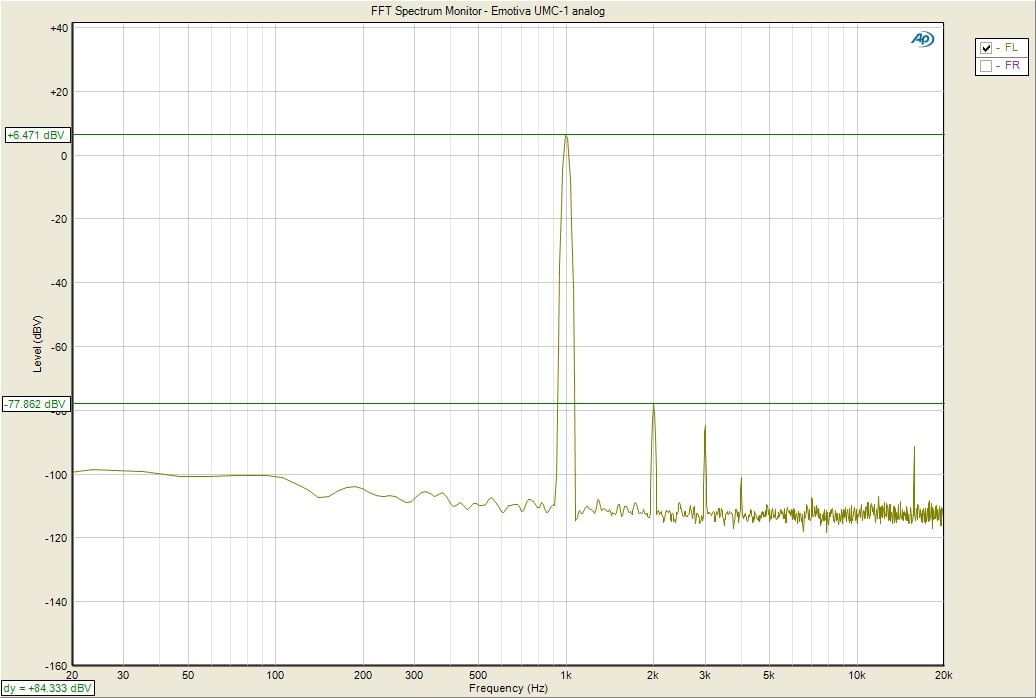Click the 2 kHz harmonic peak

(x=653, y=406)
